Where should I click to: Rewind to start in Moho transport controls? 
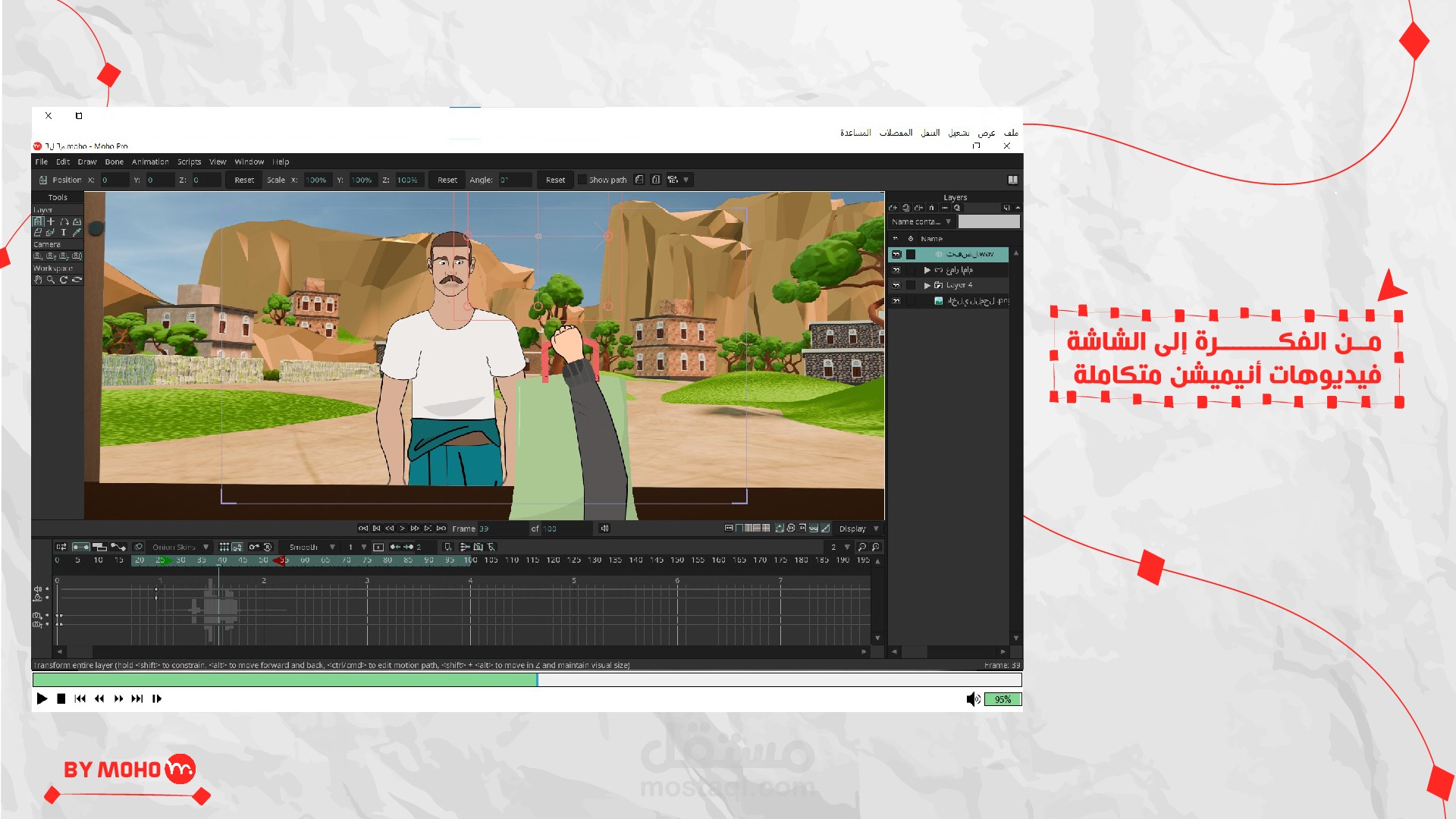(x=363, y=529)
